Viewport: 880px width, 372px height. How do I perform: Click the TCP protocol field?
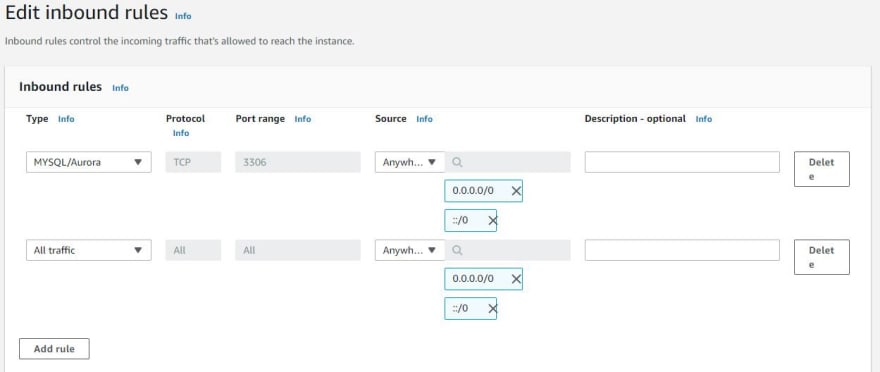point(193,162)
